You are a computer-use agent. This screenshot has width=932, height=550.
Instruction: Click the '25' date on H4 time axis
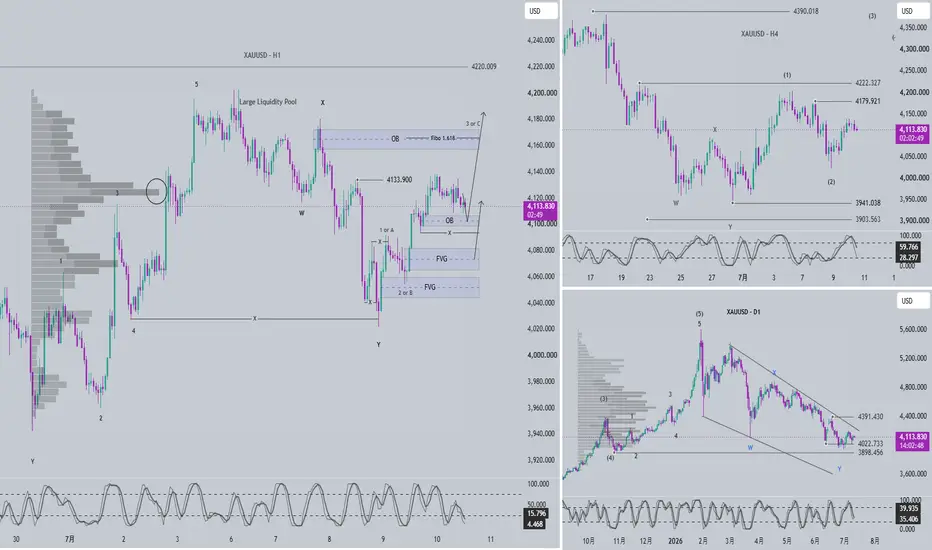681,278
